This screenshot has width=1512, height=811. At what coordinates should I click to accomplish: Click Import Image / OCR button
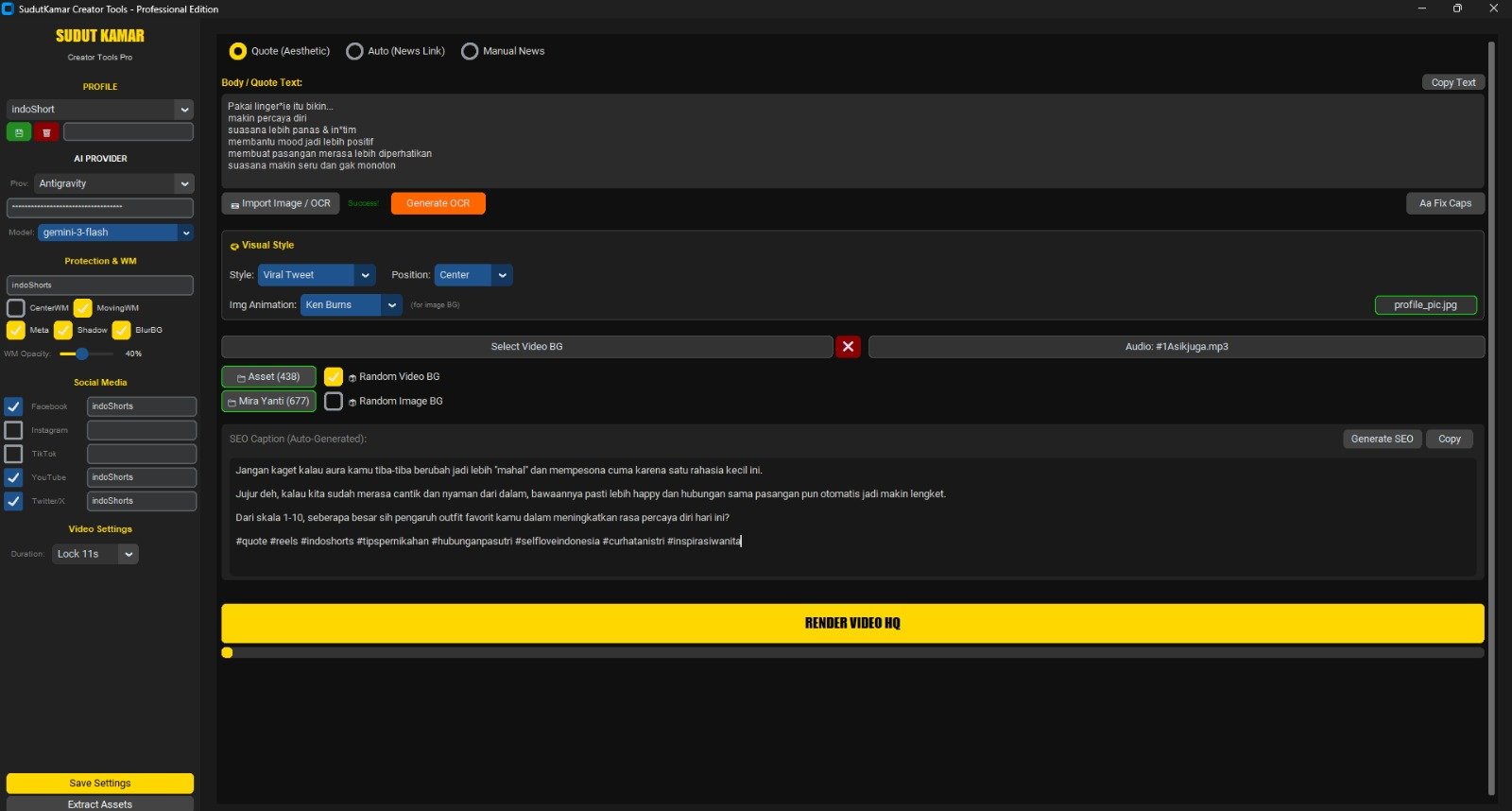click(281, 203)
